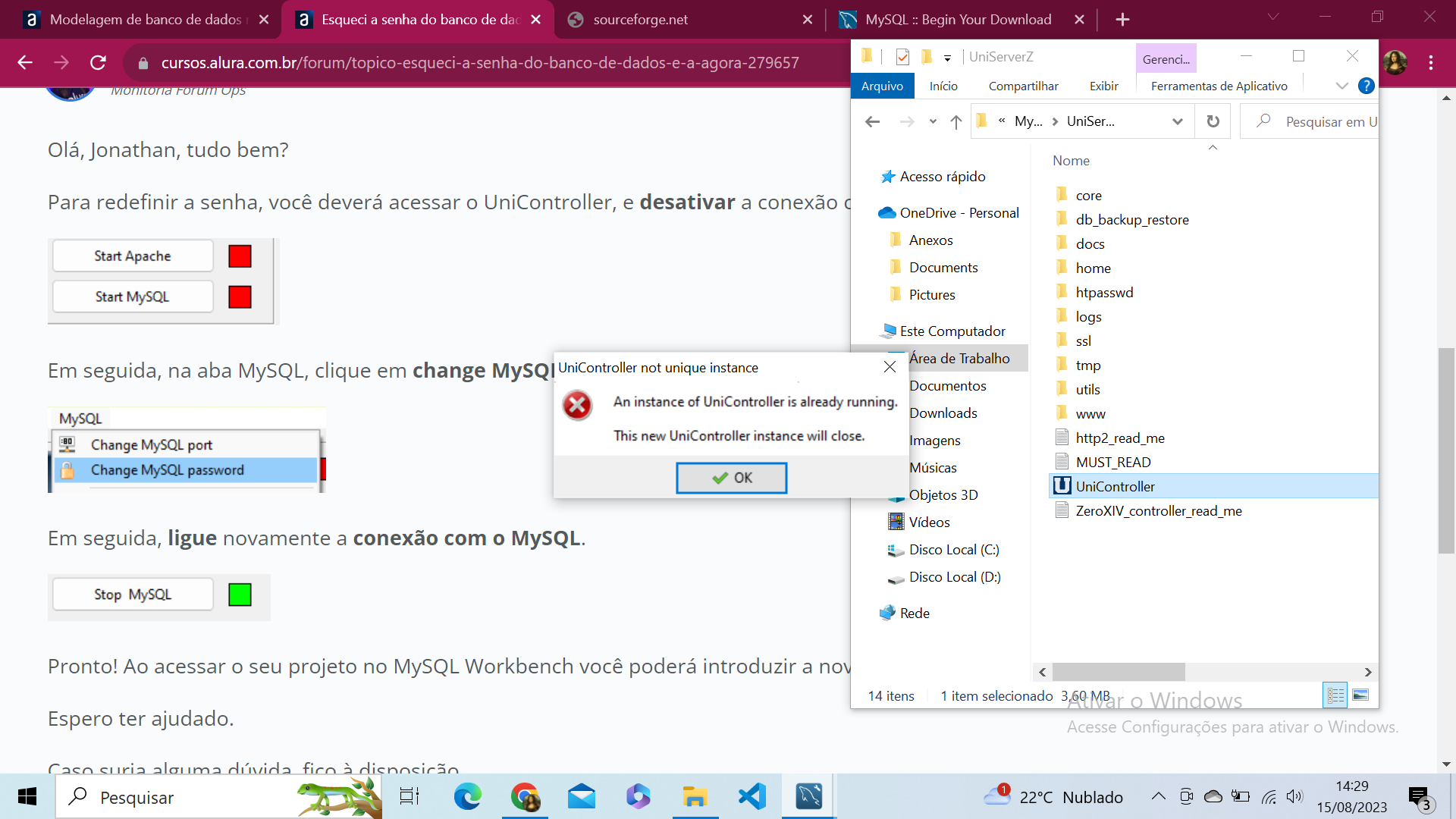Screen dimensions: 1456x819
Task: Open the Exibir ribbon tab
Action: (1103, 86)
